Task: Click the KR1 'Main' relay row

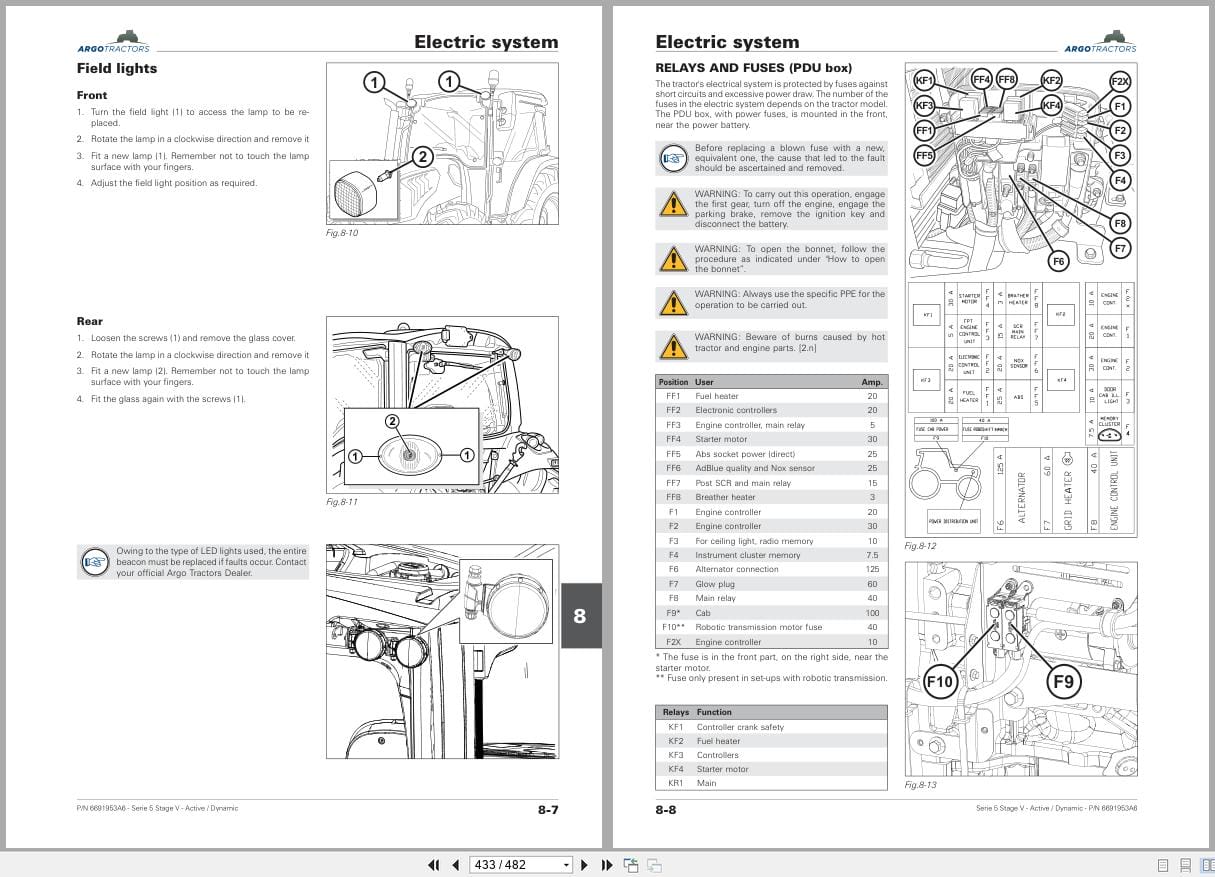Action: pos(771,783)
